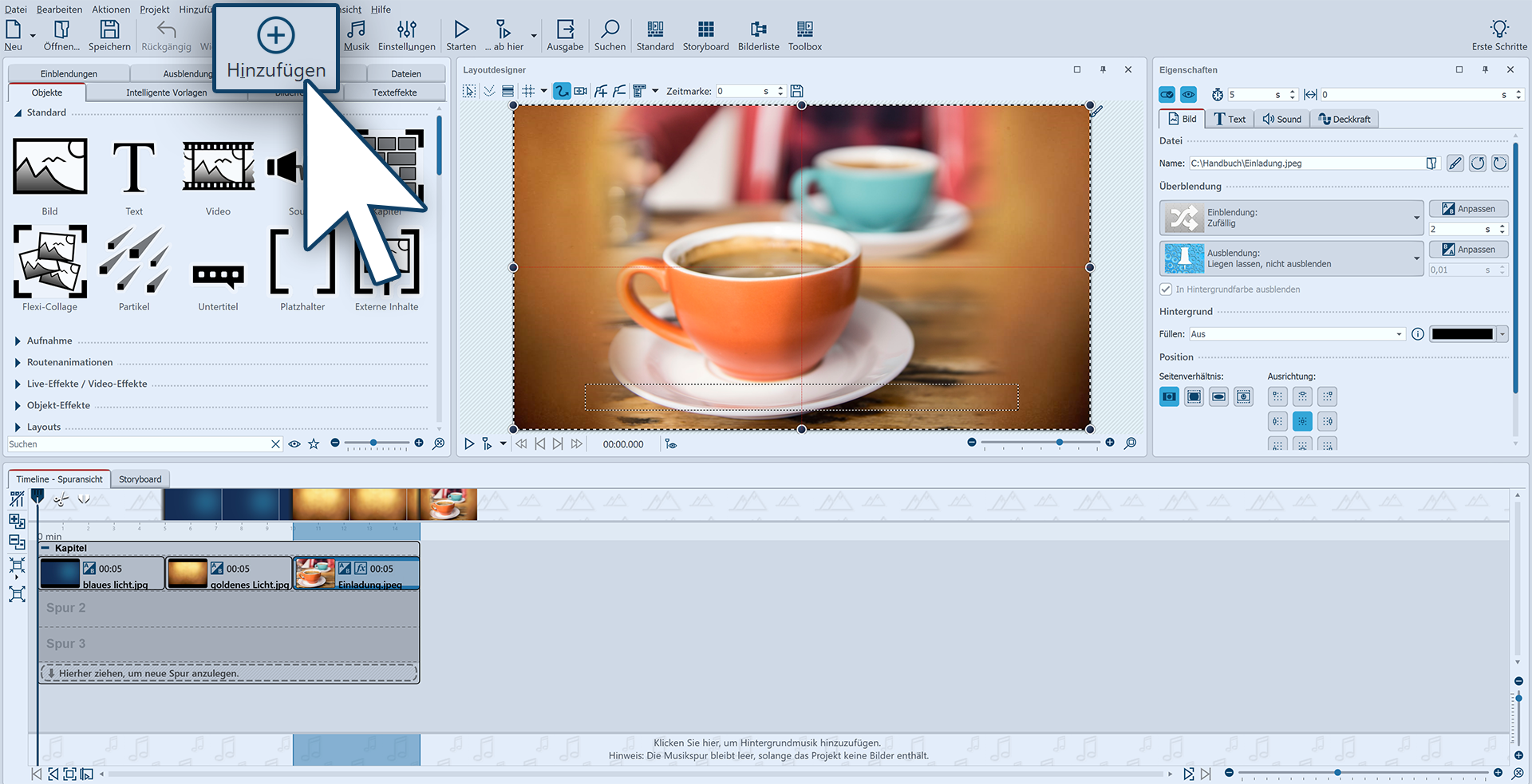Screen dimensions: 1532x784
Task: Toggle favorites star in object search bar
Action: click(x=314, y=444)
